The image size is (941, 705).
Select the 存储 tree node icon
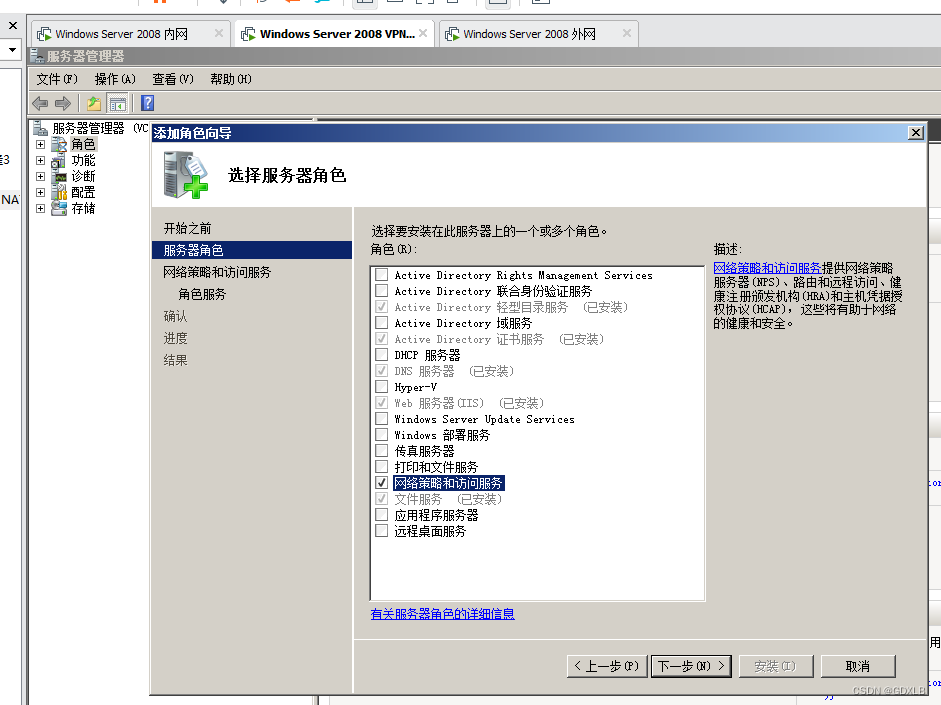click(59, 208)
